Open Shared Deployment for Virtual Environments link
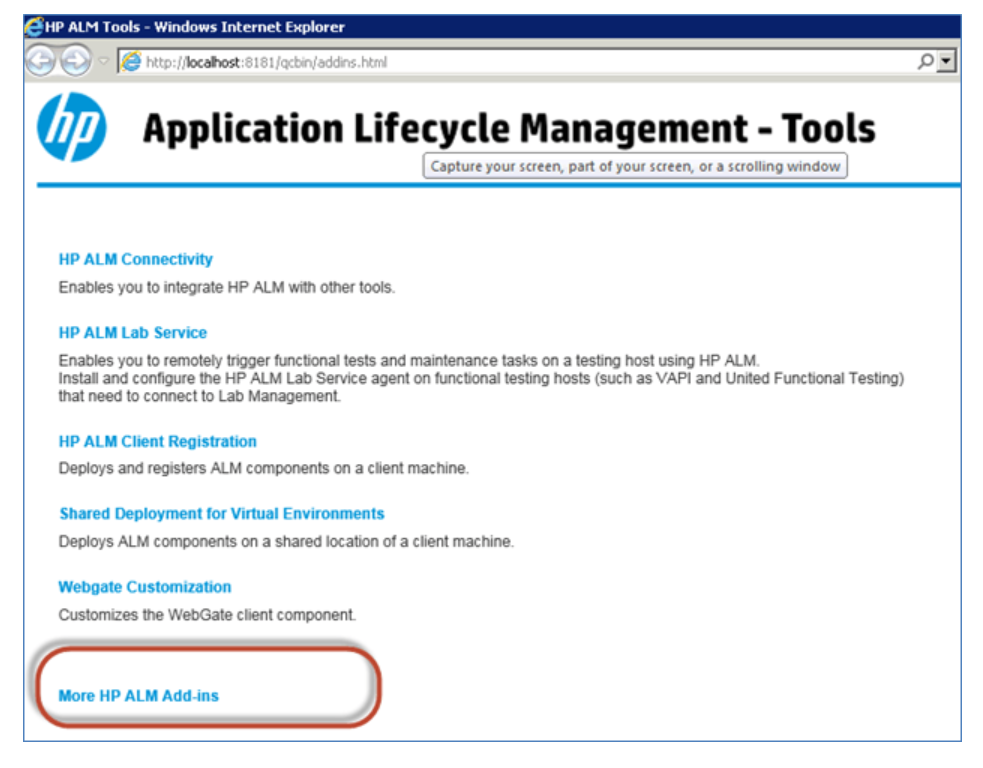Screen dimensions: 983x768 [222, 513]
